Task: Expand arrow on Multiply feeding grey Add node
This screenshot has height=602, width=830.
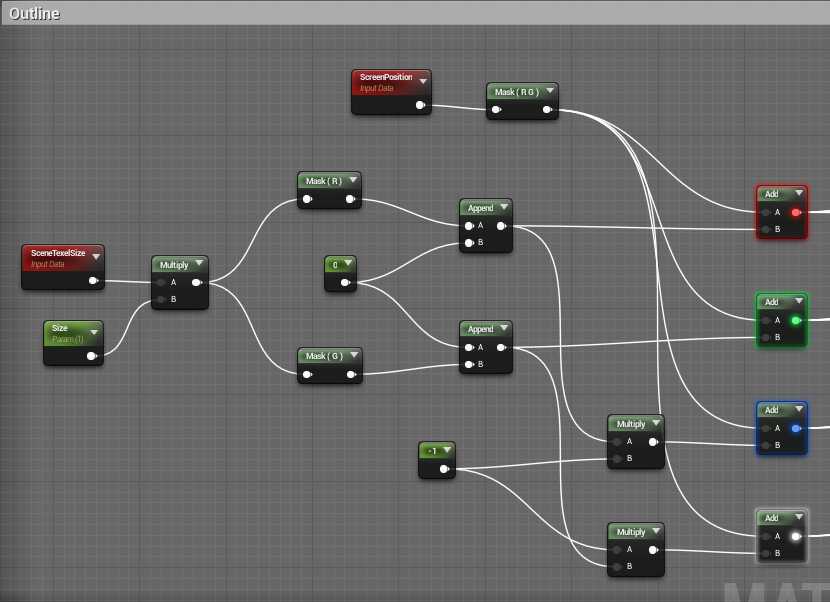Action: [x=656, y=531]
